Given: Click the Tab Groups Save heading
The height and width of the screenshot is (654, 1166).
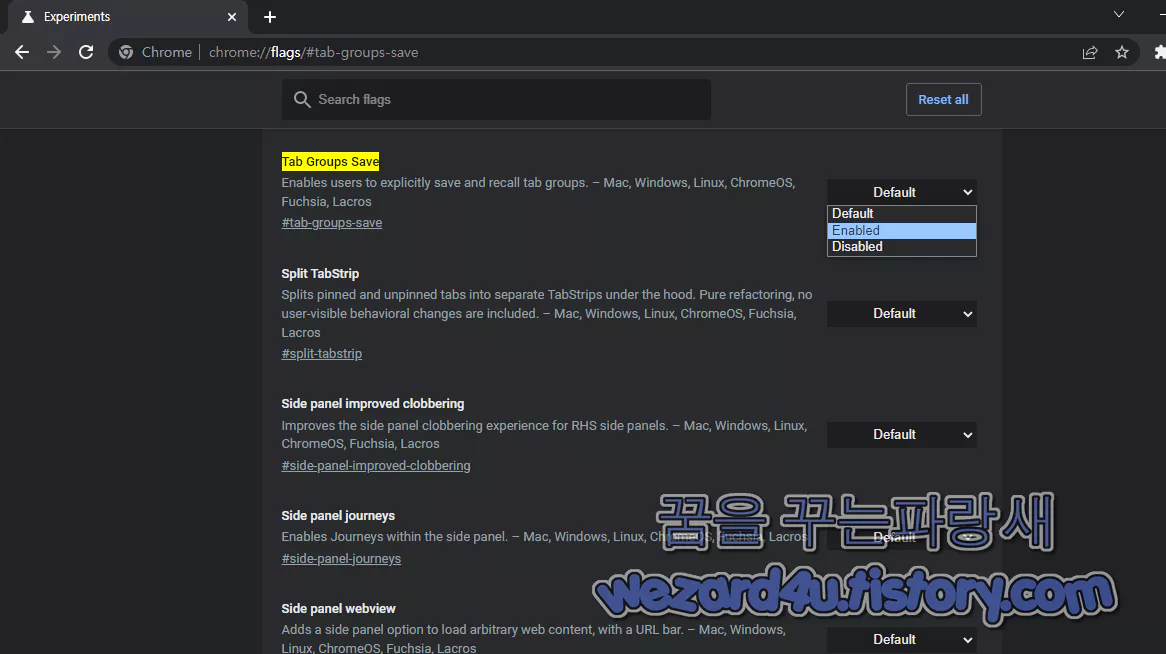Looking at the screenshot, I should point(330,161).
